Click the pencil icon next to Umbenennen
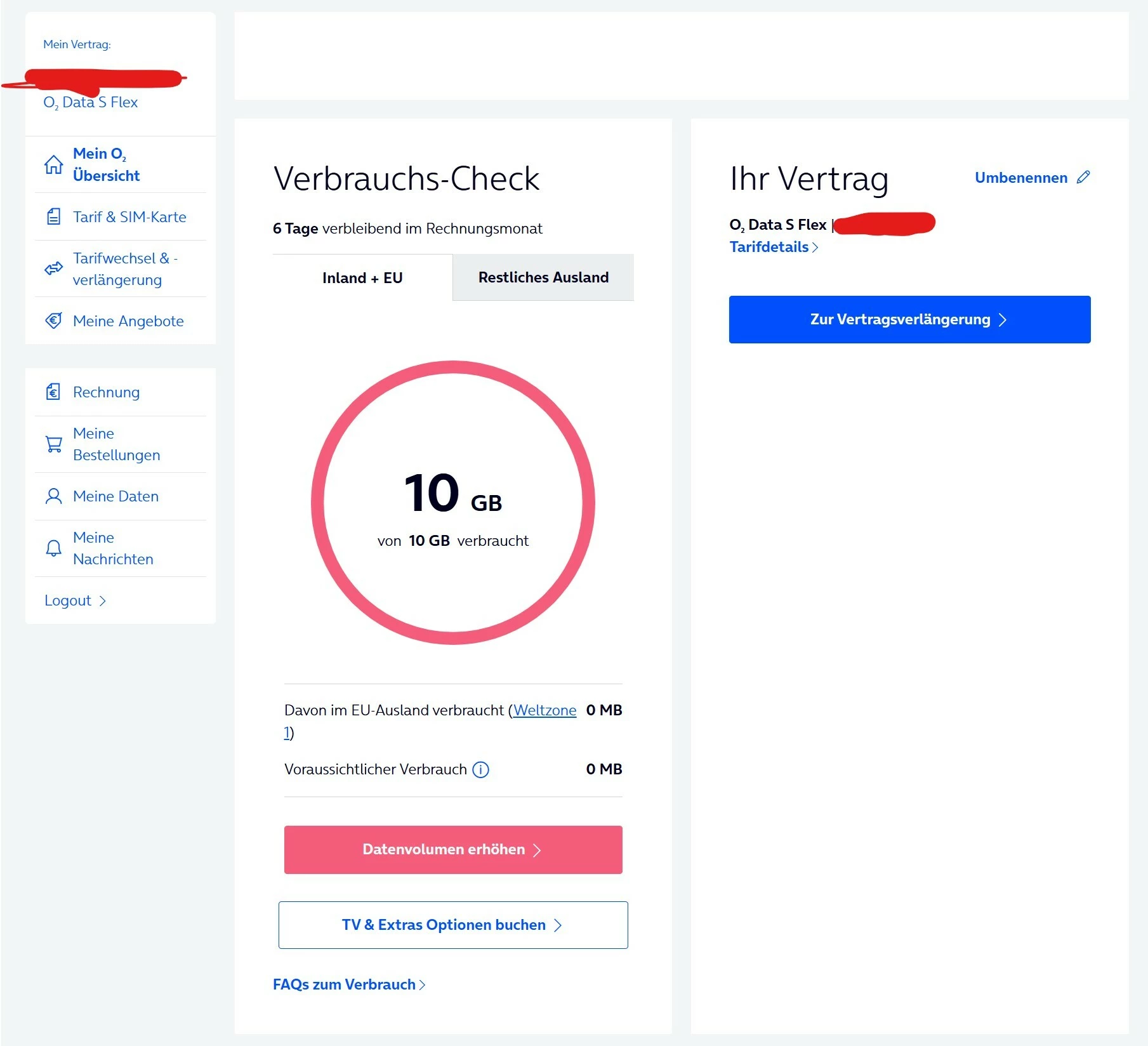 pos(1083,177)
